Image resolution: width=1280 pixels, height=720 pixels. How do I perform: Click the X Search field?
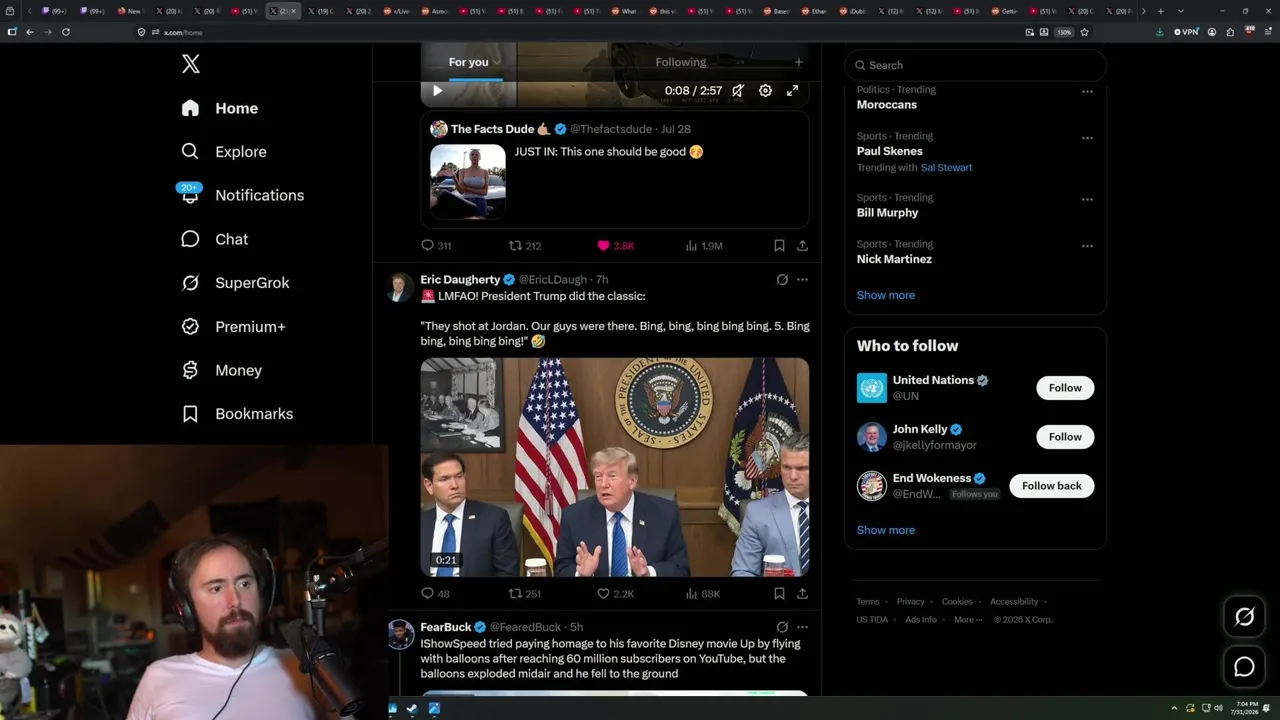[976, 65]
